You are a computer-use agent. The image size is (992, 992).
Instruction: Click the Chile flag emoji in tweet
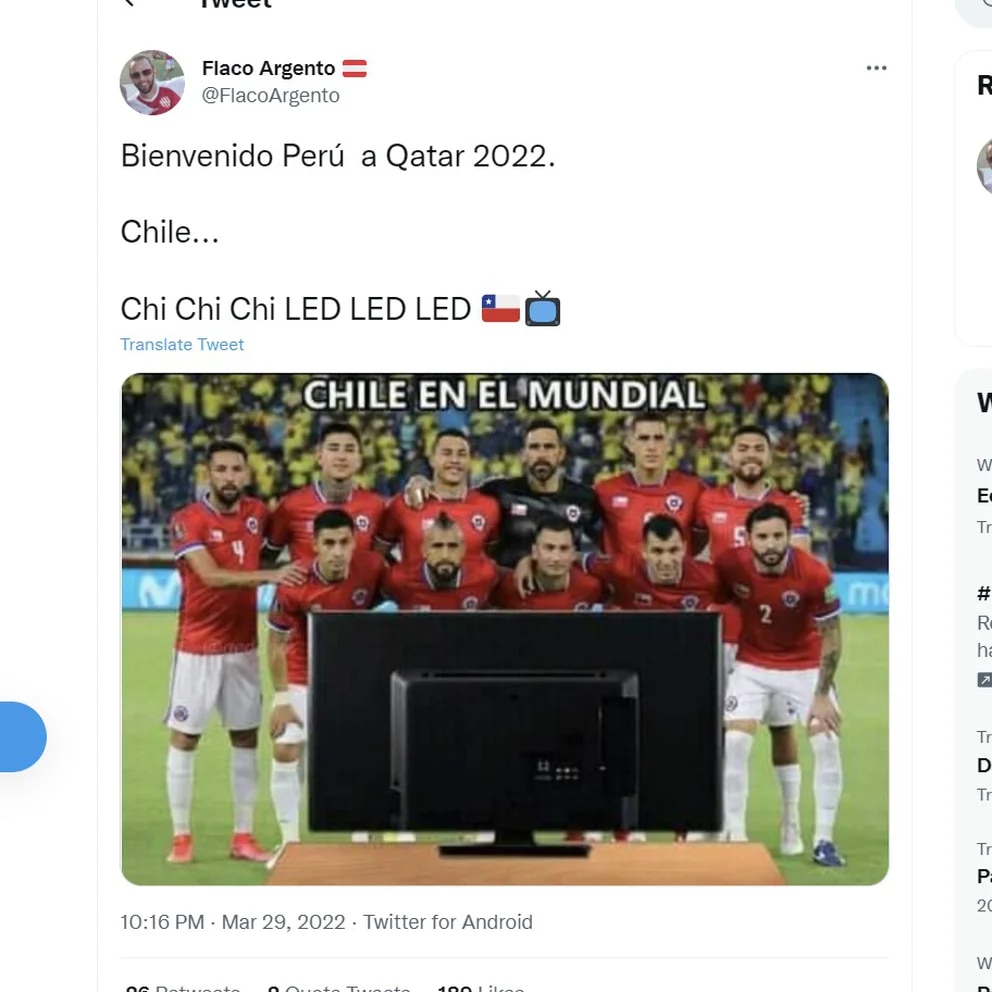point(500,309)
